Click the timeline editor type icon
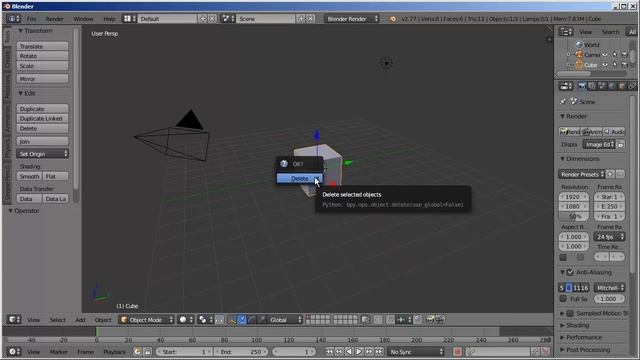This screenshot has height=360, width=640. [14, 352]
